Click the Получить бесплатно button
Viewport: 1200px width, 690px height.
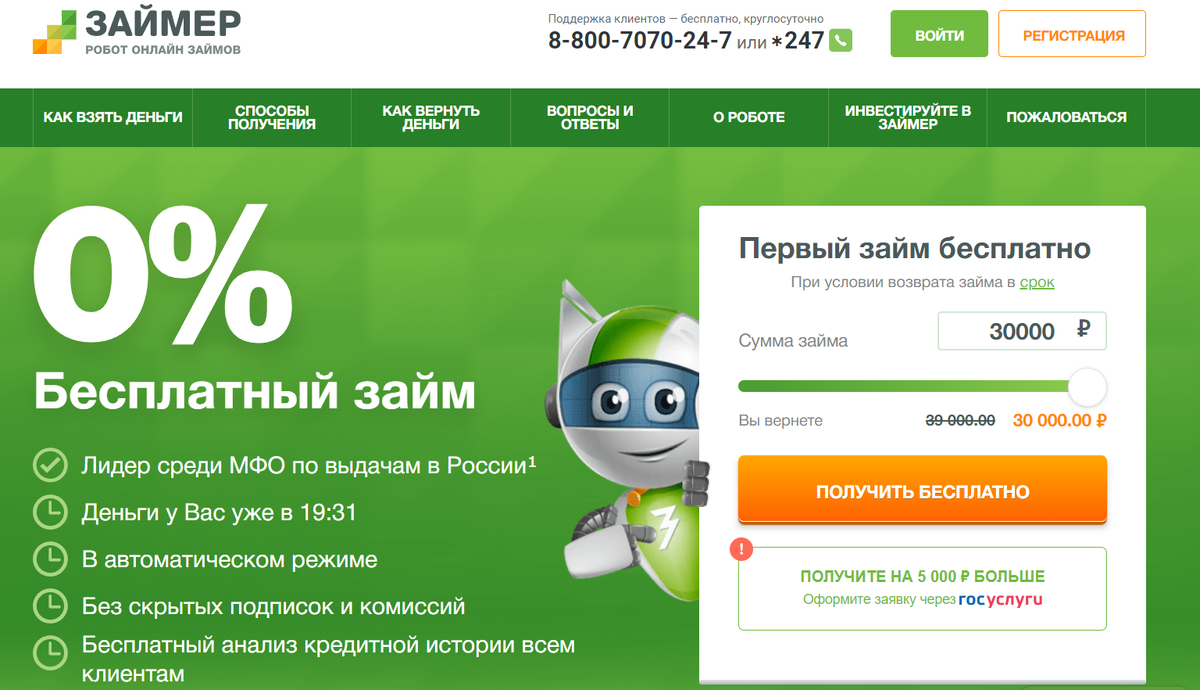[922, 491]
